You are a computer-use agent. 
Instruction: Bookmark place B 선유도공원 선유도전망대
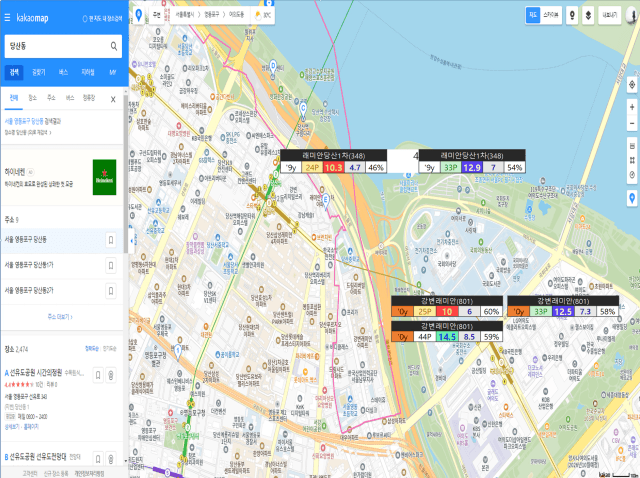pyautogui.click(x=98, y=459)
